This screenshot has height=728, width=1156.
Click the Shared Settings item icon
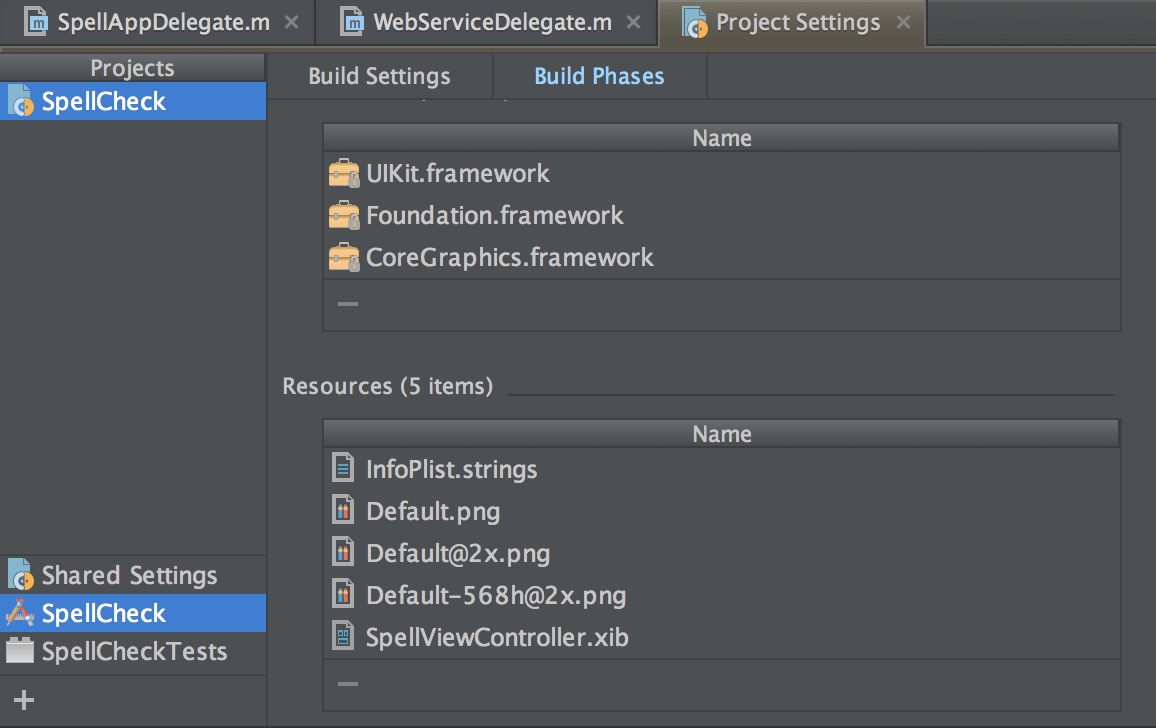tap(22, 575)
